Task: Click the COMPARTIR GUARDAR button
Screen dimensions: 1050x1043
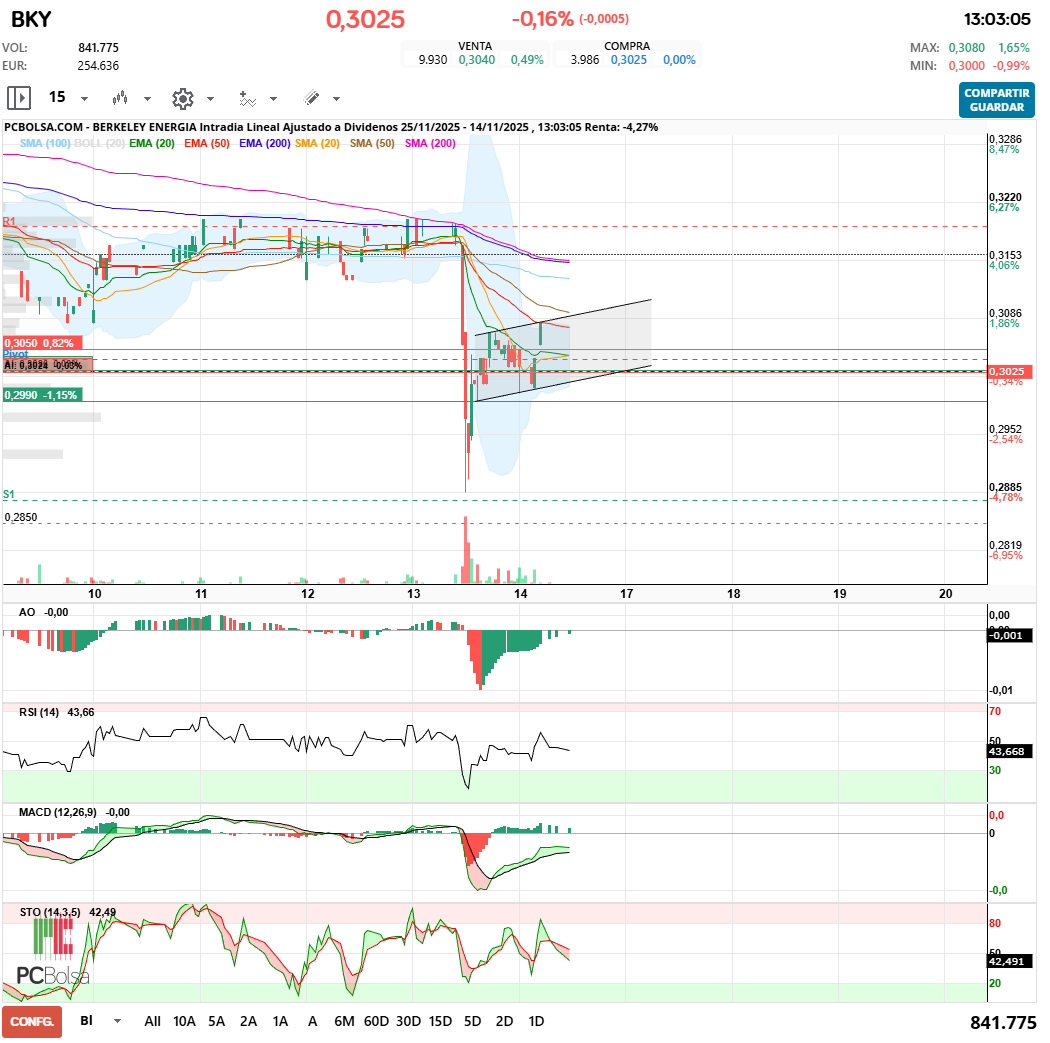Action: [996, 100]
